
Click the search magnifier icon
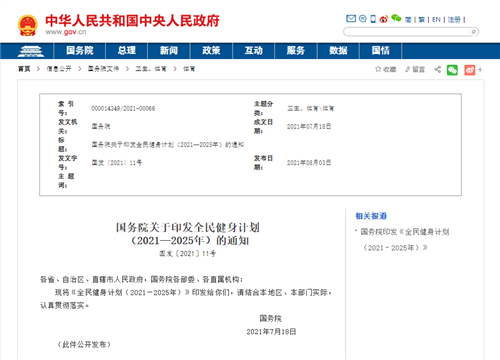[x=473, y=32]
